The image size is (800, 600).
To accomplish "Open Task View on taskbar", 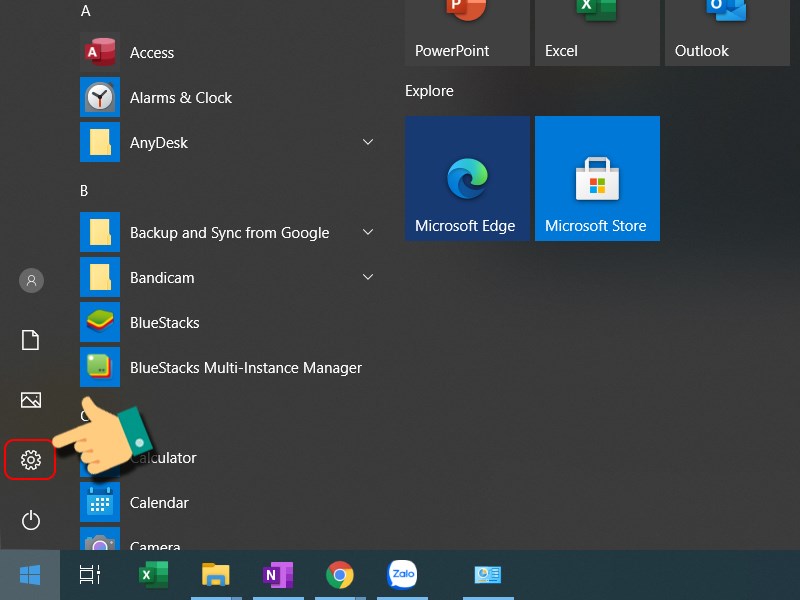I will click(90, 575).
